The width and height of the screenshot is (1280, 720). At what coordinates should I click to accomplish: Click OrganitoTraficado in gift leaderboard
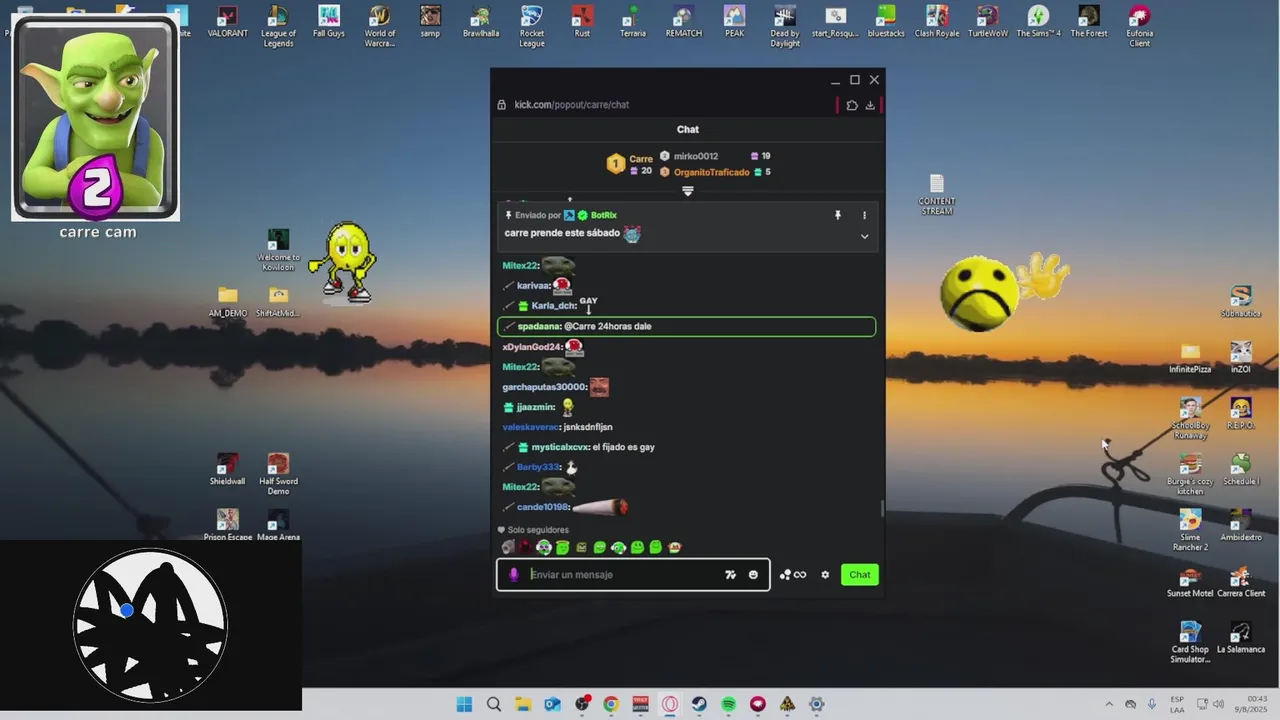(x=711, y=172)
